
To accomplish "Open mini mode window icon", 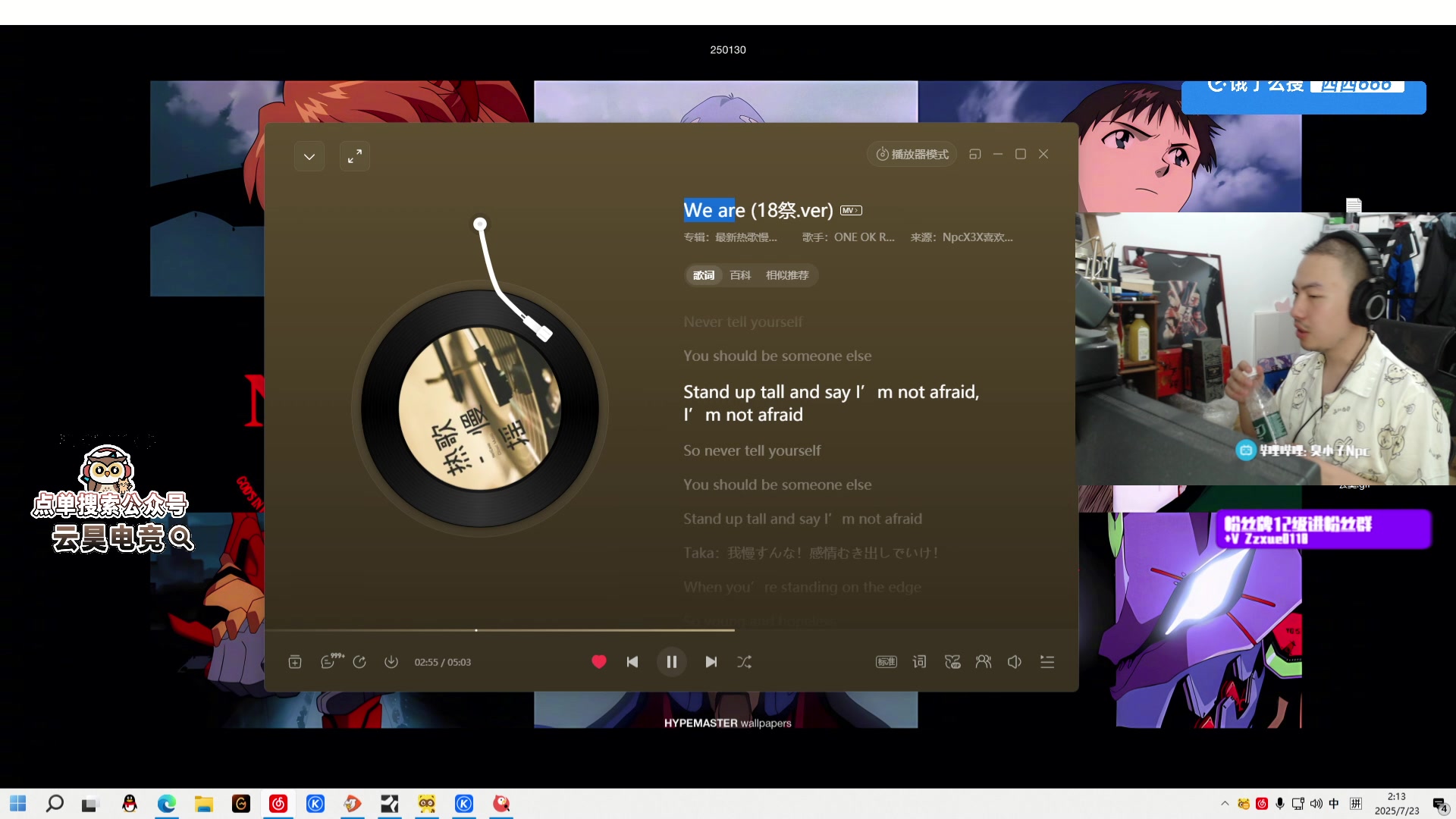I will pyautogui.click(x=975, y=154).
